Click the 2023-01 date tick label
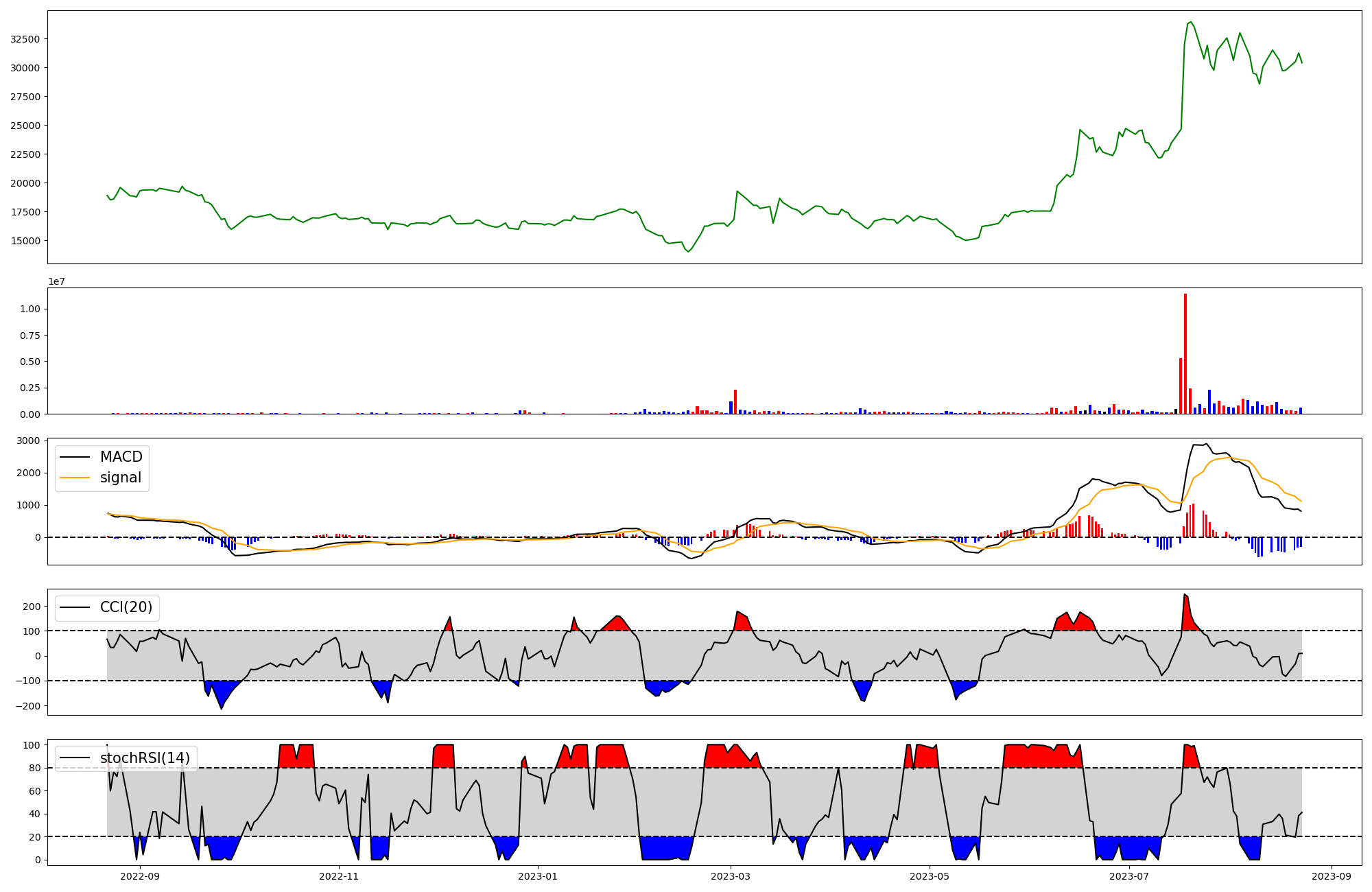 tap(538, 876)
